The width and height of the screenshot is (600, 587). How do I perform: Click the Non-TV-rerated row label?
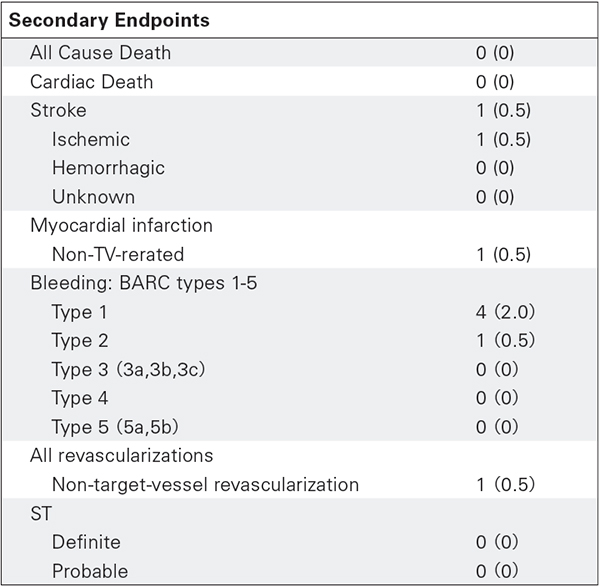tap(116, 254)
